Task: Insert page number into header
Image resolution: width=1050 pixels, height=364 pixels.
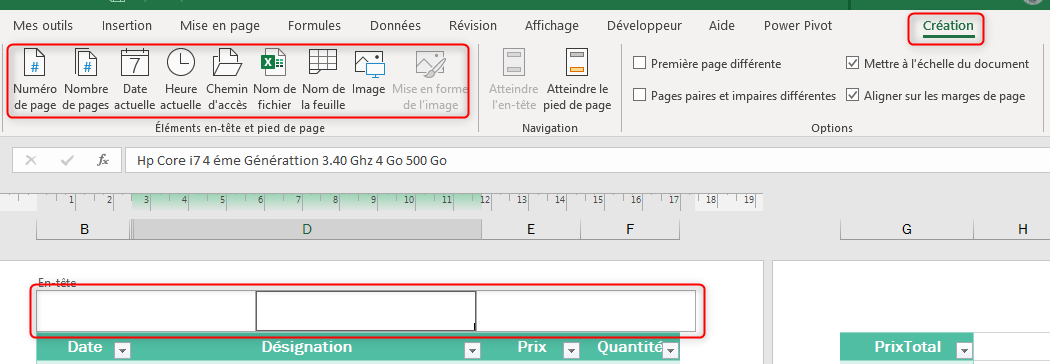Action: [34, 80]
